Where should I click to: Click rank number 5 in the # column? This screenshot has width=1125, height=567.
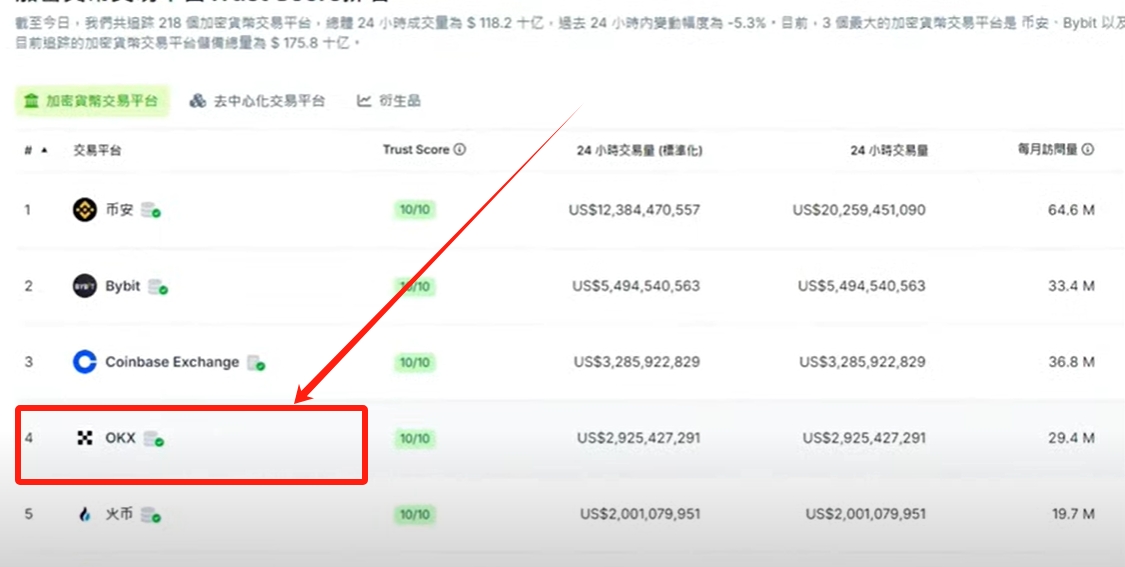coord(29,514)
